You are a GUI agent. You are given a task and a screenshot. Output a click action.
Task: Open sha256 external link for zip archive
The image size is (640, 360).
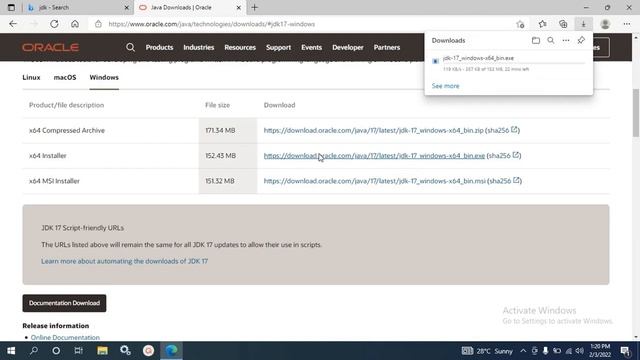pos(514,130)
